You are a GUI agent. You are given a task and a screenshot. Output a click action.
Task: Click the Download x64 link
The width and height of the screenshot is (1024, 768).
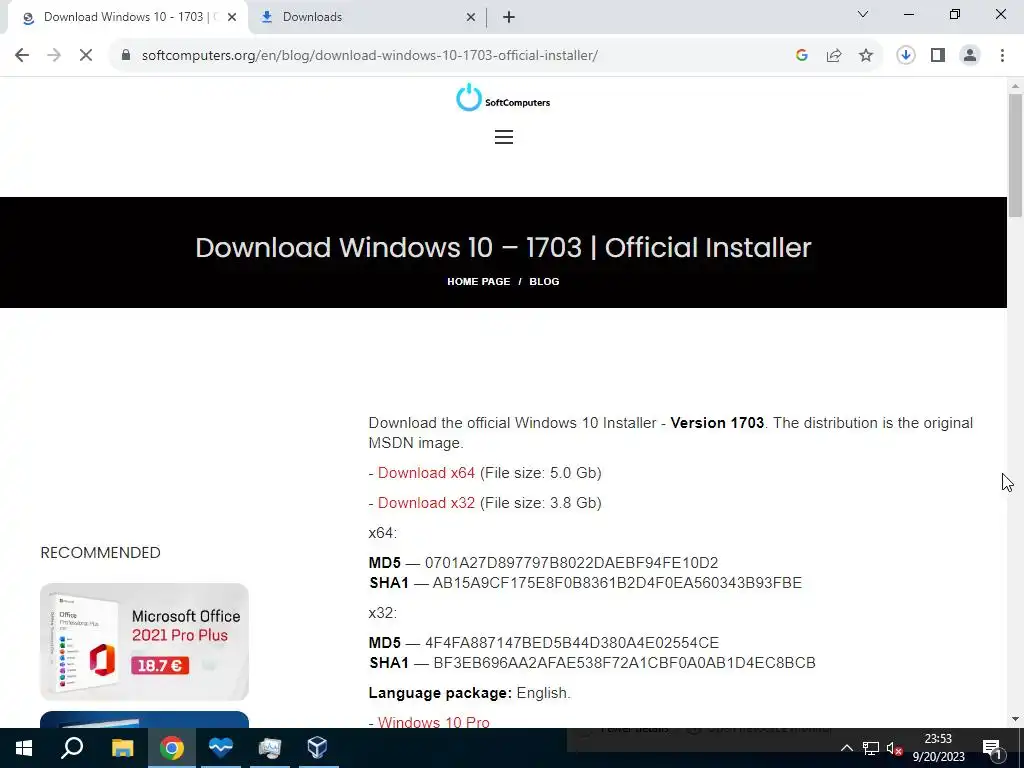coord(426,473)
